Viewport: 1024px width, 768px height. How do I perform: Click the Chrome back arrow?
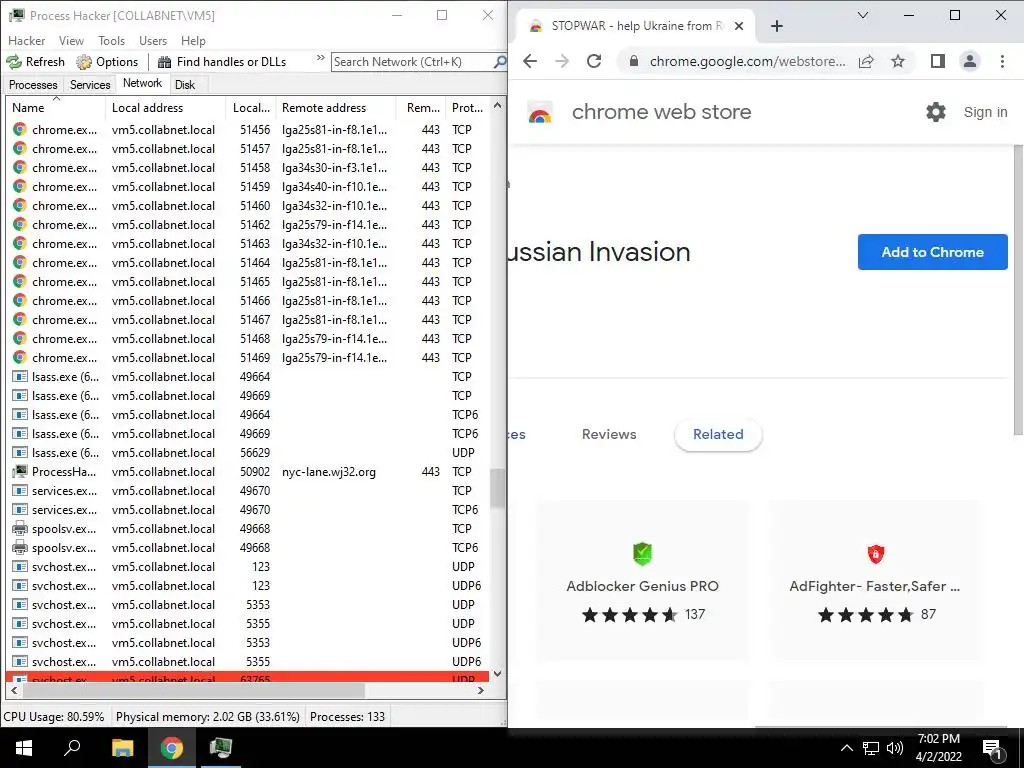coord(530,61)
